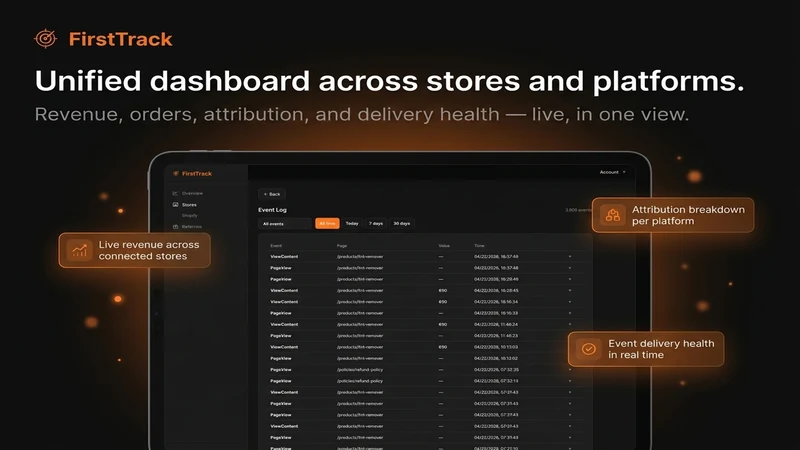Switch to the 30 days filter tab
This screenshot has height=450, width=800.
tap(402, 223)
